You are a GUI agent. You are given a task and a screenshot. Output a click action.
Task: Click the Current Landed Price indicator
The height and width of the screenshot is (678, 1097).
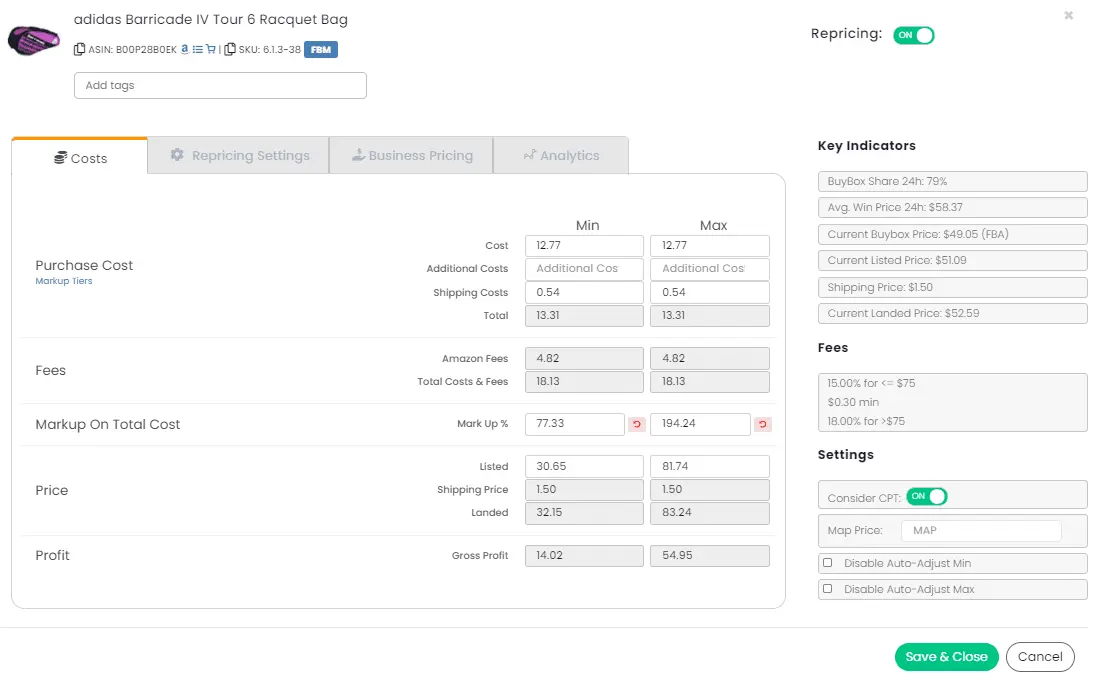[x=952, y=313]
